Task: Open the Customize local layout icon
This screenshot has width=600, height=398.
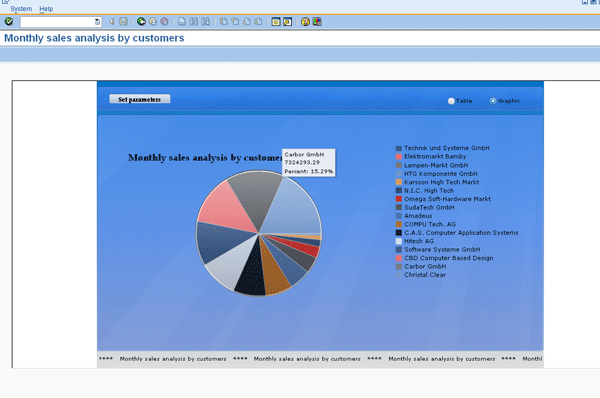Action: click(317, 21)
